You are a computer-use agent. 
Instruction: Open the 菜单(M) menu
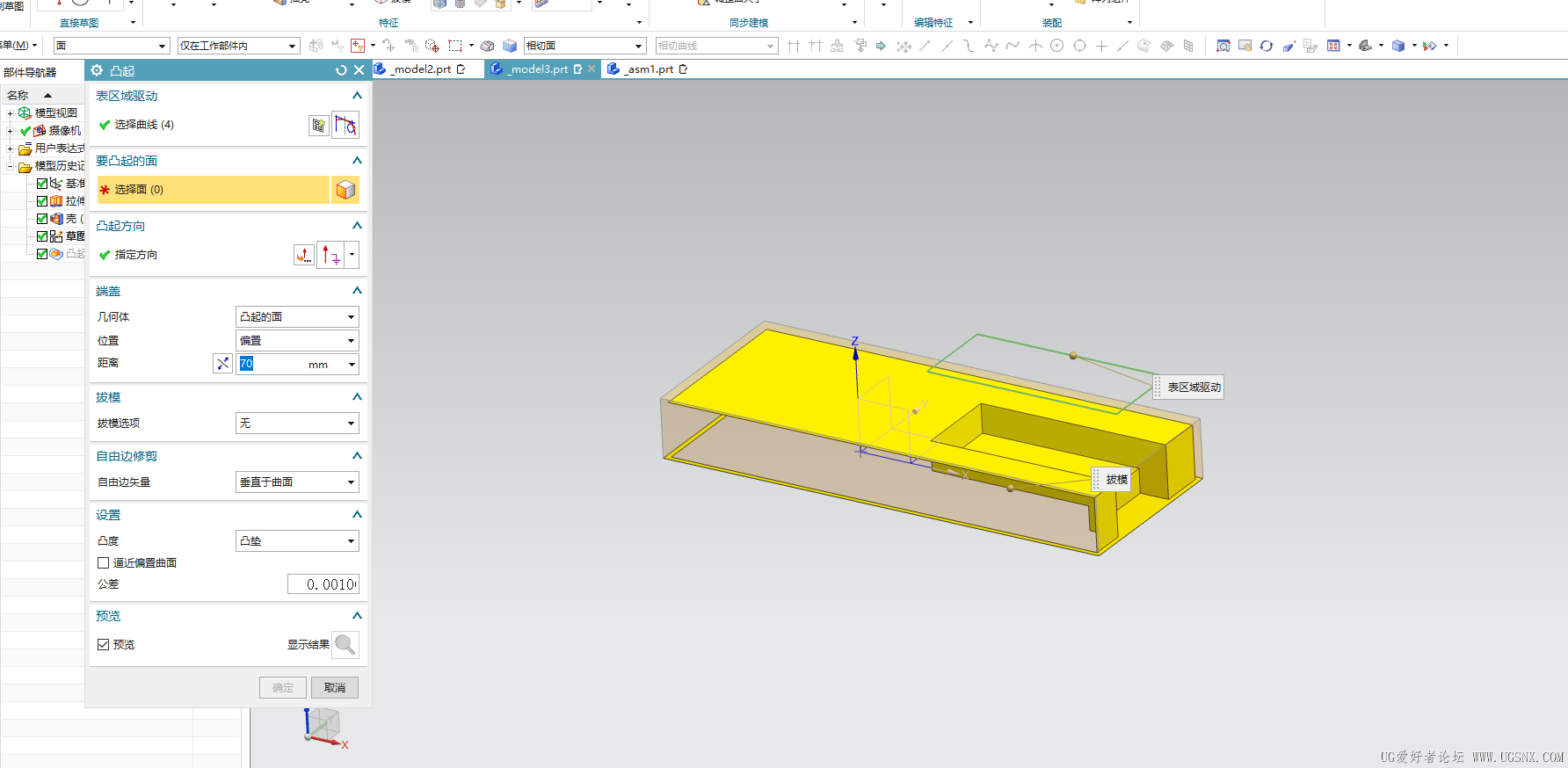pos(18,46)
